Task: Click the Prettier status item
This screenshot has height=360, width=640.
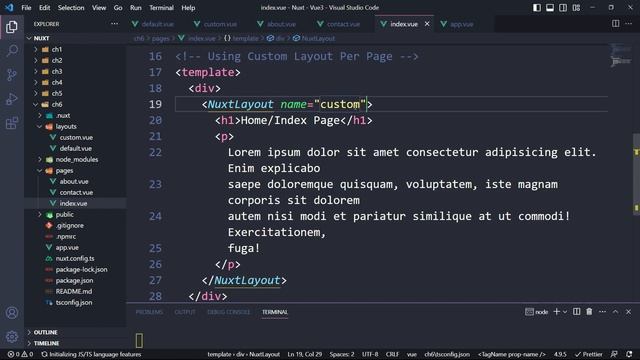Action: pos(589,354)
